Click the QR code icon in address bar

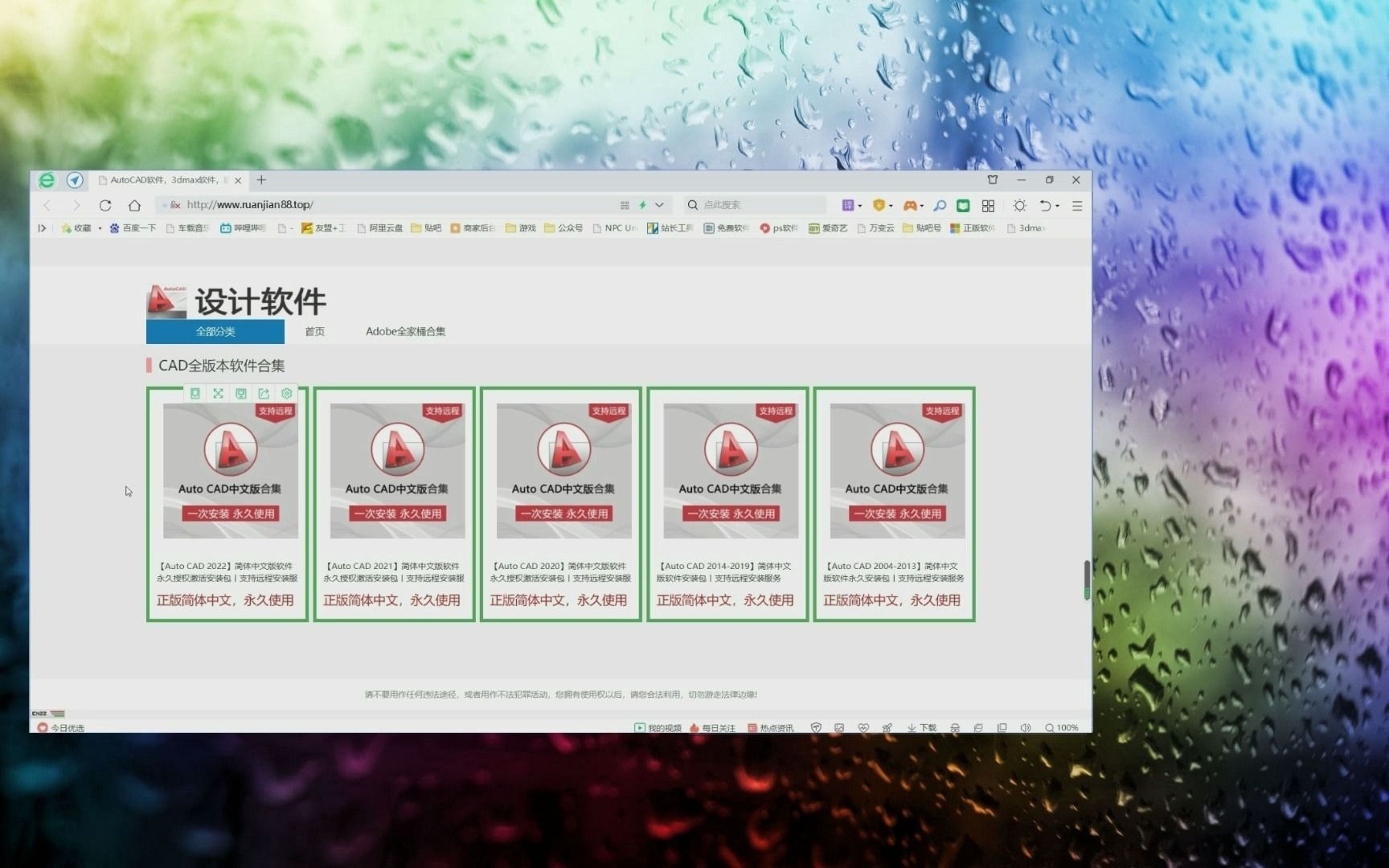tap(625, 205)
